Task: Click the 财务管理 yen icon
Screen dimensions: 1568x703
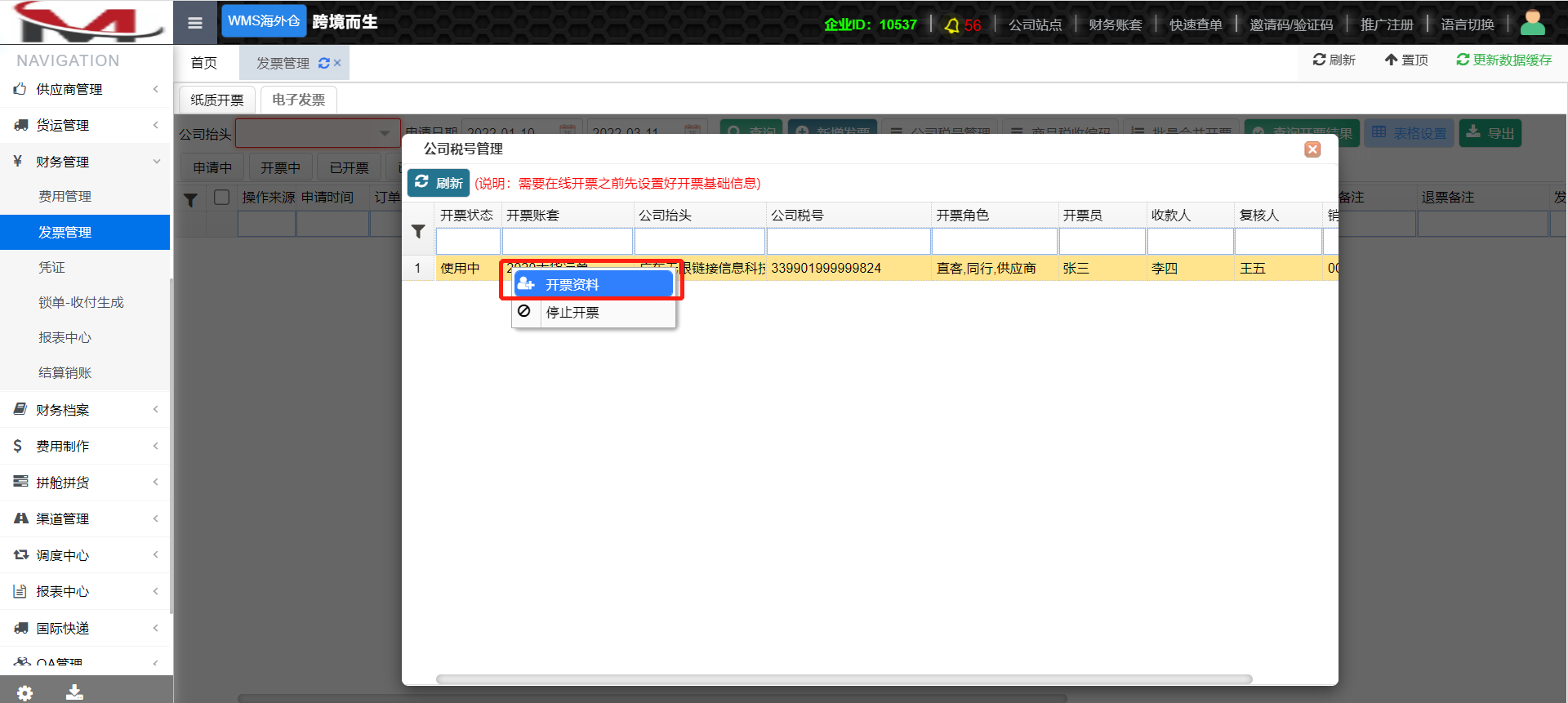Action: (x=18, y=162)
